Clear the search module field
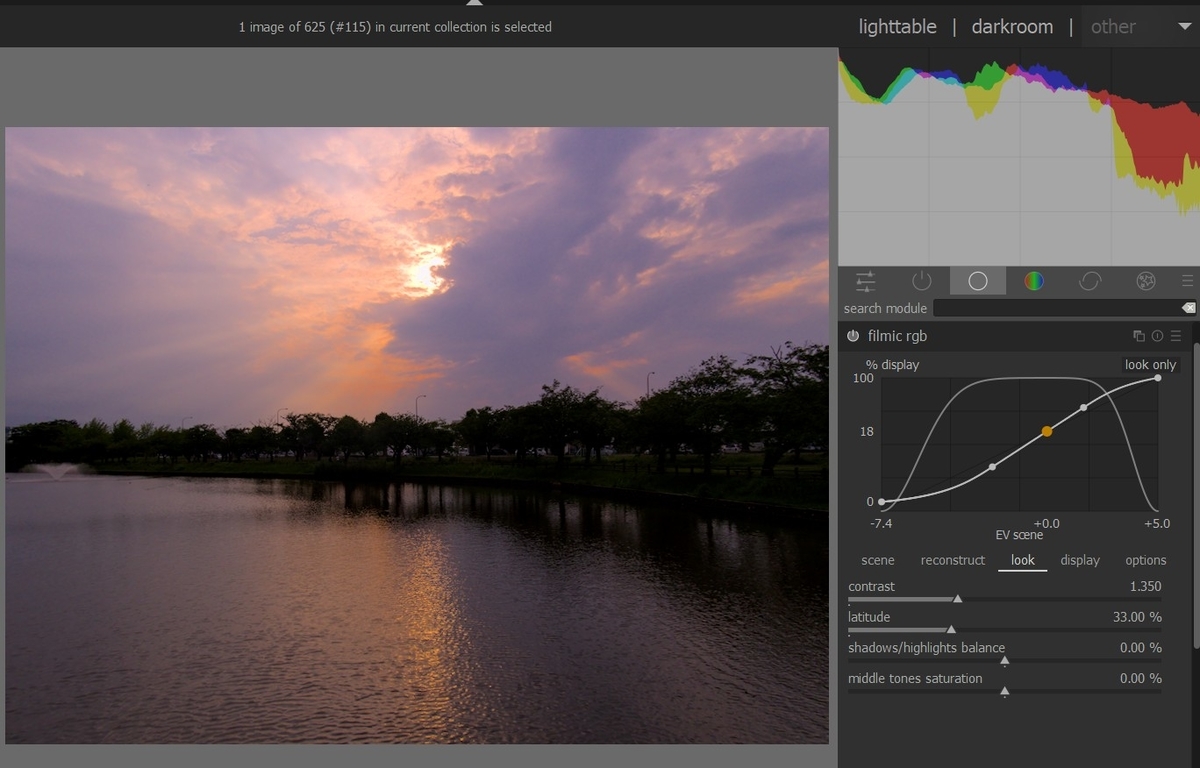1200x768 pixels. [1187, 308]
